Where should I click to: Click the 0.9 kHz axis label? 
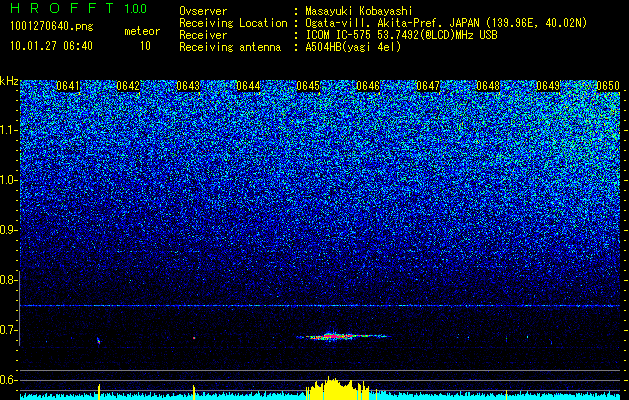[x=8, y=230]
